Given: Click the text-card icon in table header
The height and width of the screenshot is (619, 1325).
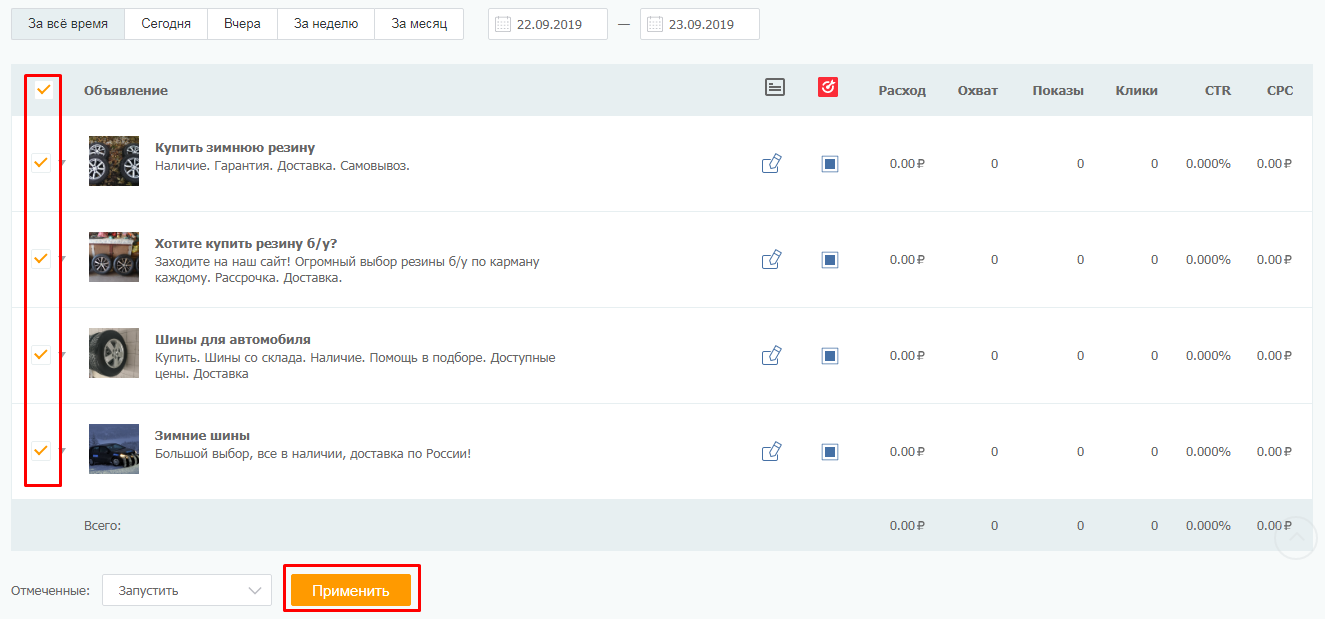Looking at the screenshot, I should (774, 88).
